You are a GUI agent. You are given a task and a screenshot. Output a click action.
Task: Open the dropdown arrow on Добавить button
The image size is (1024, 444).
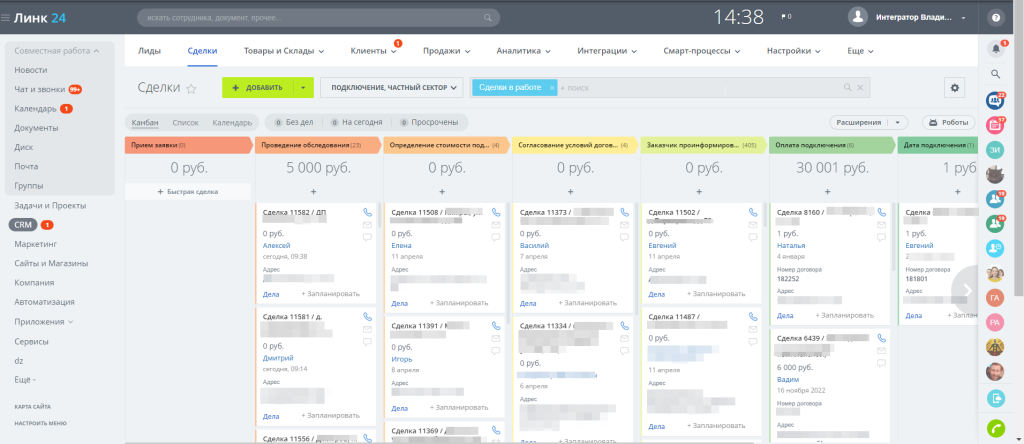303,87
